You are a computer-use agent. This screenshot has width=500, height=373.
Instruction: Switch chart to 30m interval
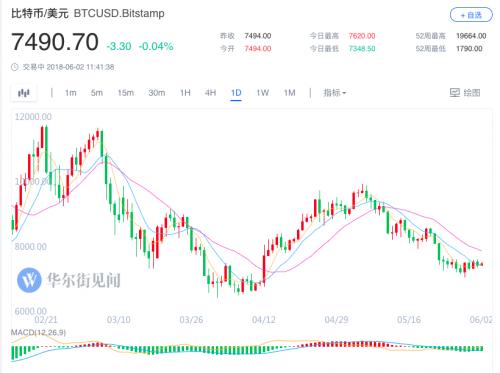157,93
